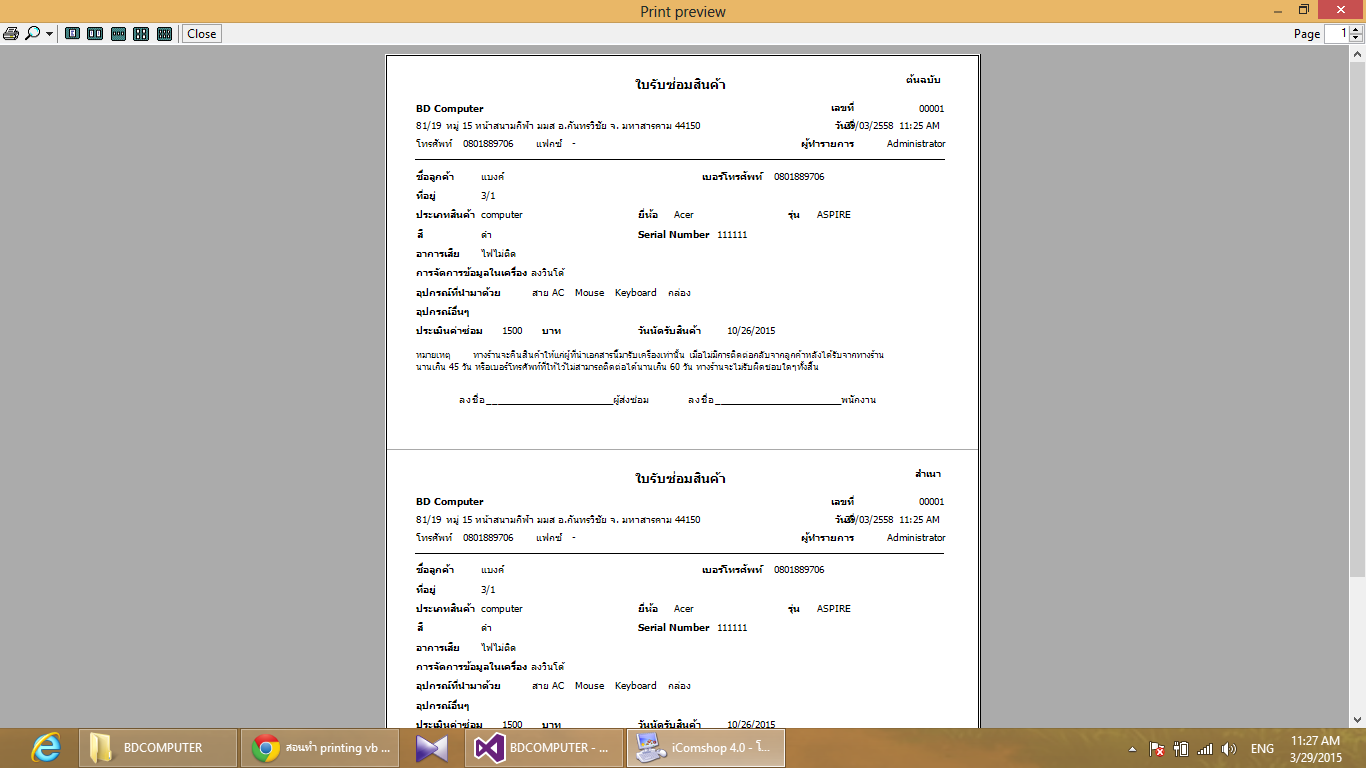The width and height of the screenshot is (1366, 768).
Task: Open BDCOMPUTER folder taskbar item
Action: coord(157,748)
